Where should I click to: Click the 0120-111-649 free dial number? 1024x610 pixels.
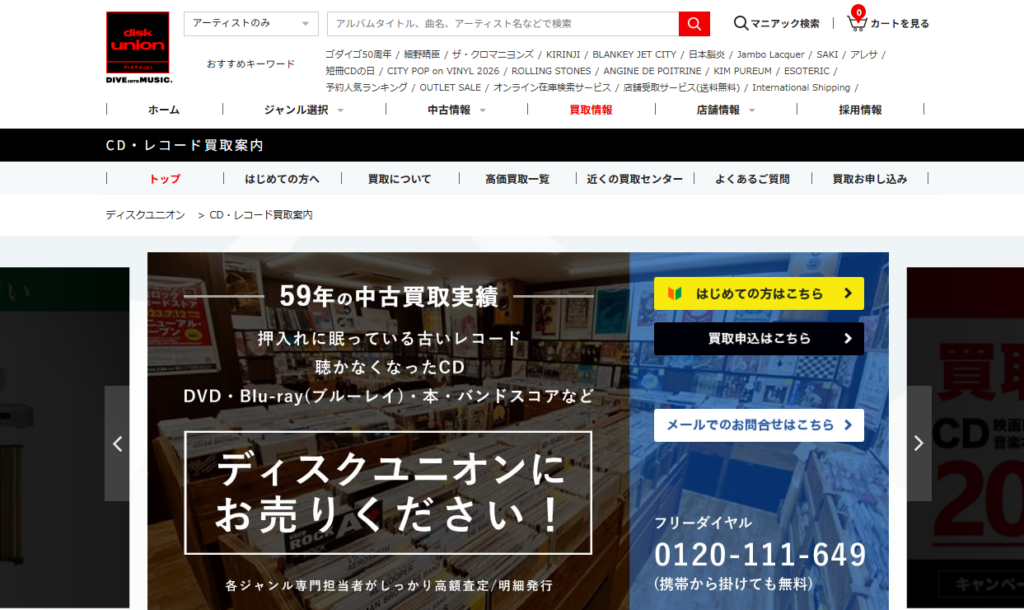760,555
